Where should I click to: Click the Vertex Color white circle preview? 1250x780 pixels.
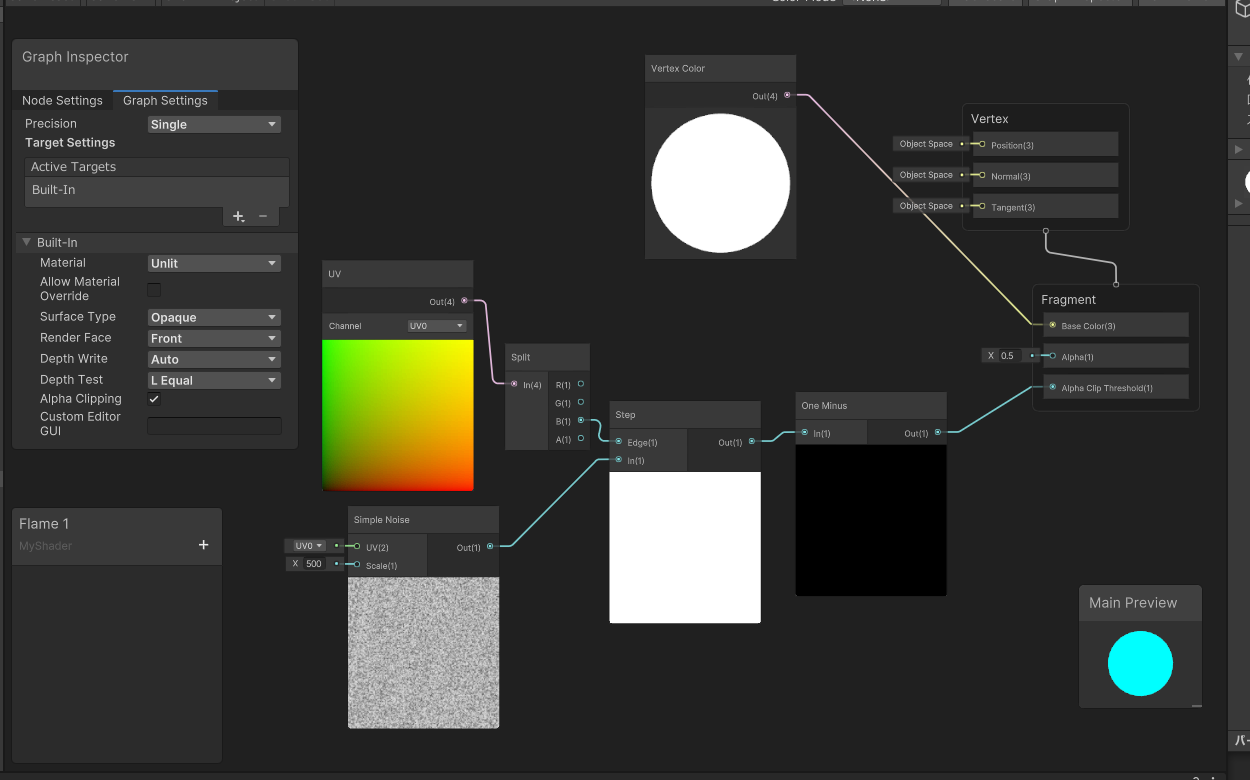pos(721,183)
